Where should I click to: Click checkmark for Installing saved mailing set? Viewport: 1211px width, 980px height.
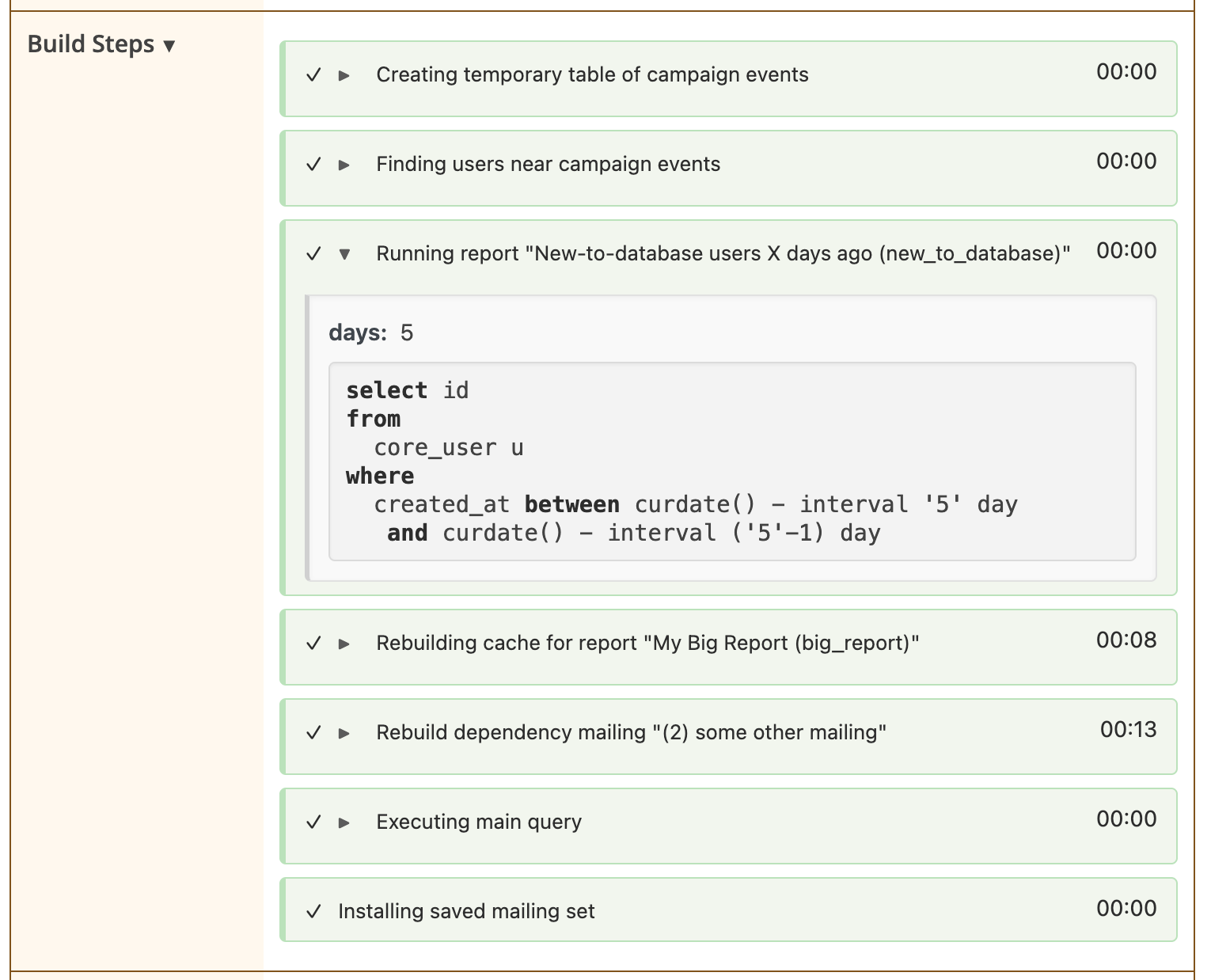(x=314, y=912)
